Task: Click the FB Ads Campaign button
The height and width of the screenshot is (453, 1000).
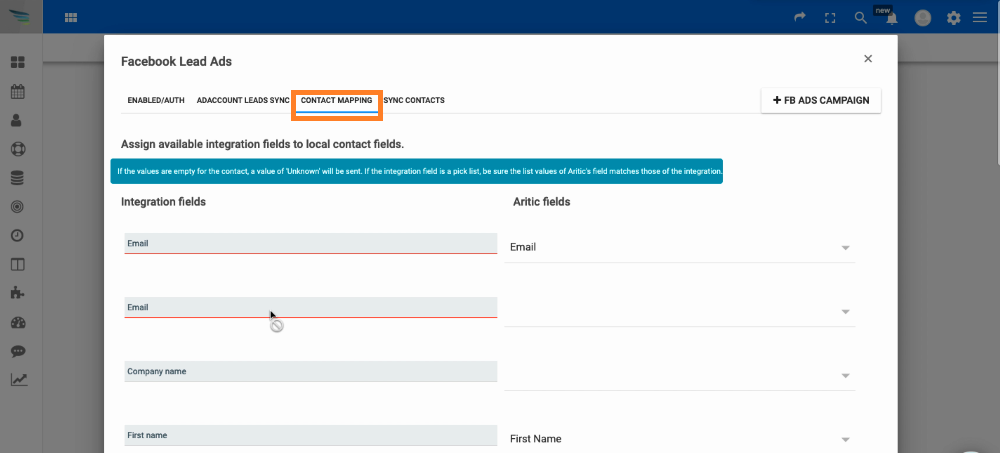Action: click(x=821, y=100)
